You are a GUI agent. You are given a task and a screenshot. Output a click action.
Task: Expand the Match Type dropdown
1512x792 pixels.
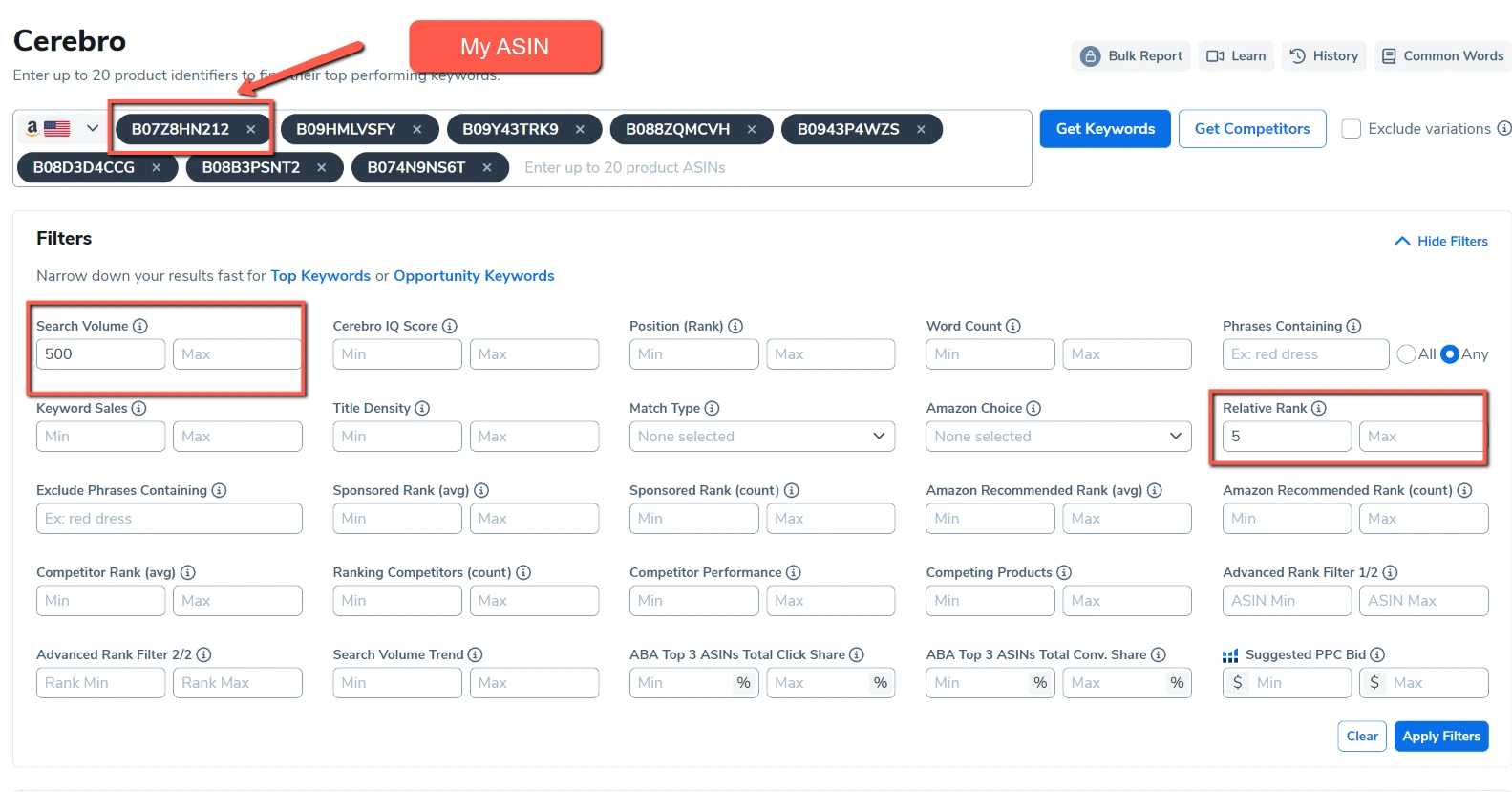tap(761, 437)
